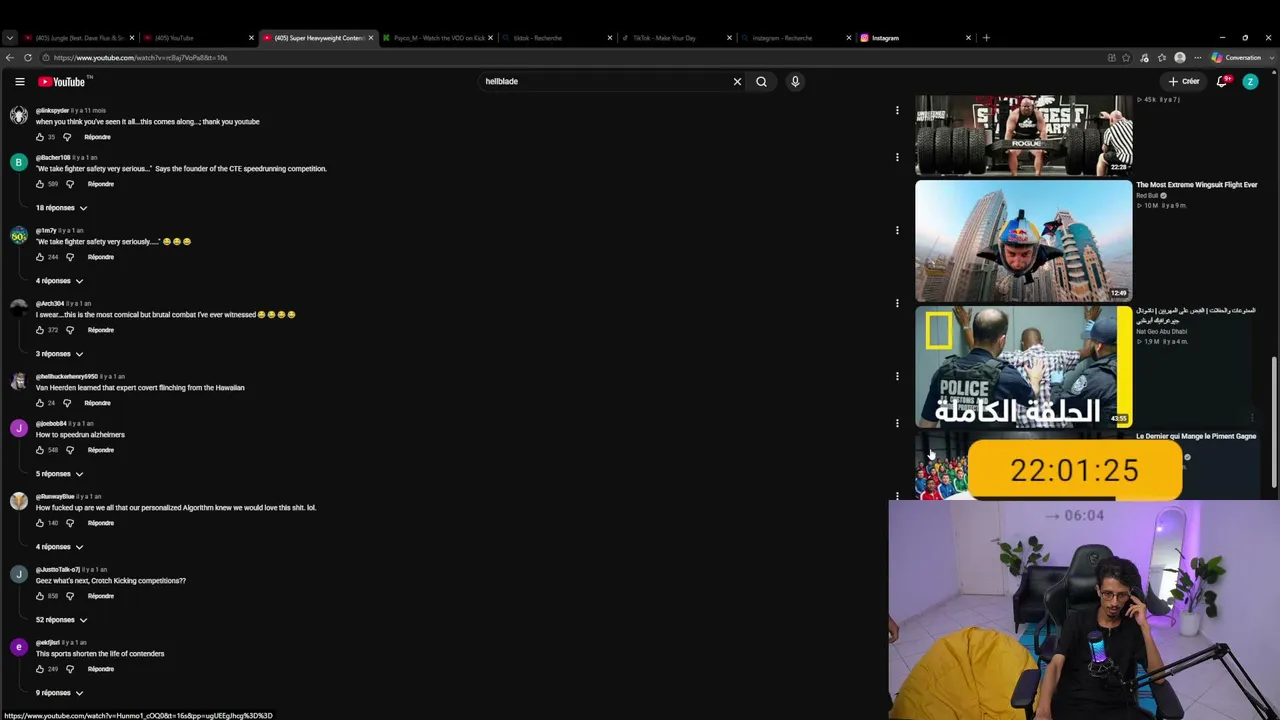
Task: Click Répondre under @Bacher108 comment
Action: 100,184
